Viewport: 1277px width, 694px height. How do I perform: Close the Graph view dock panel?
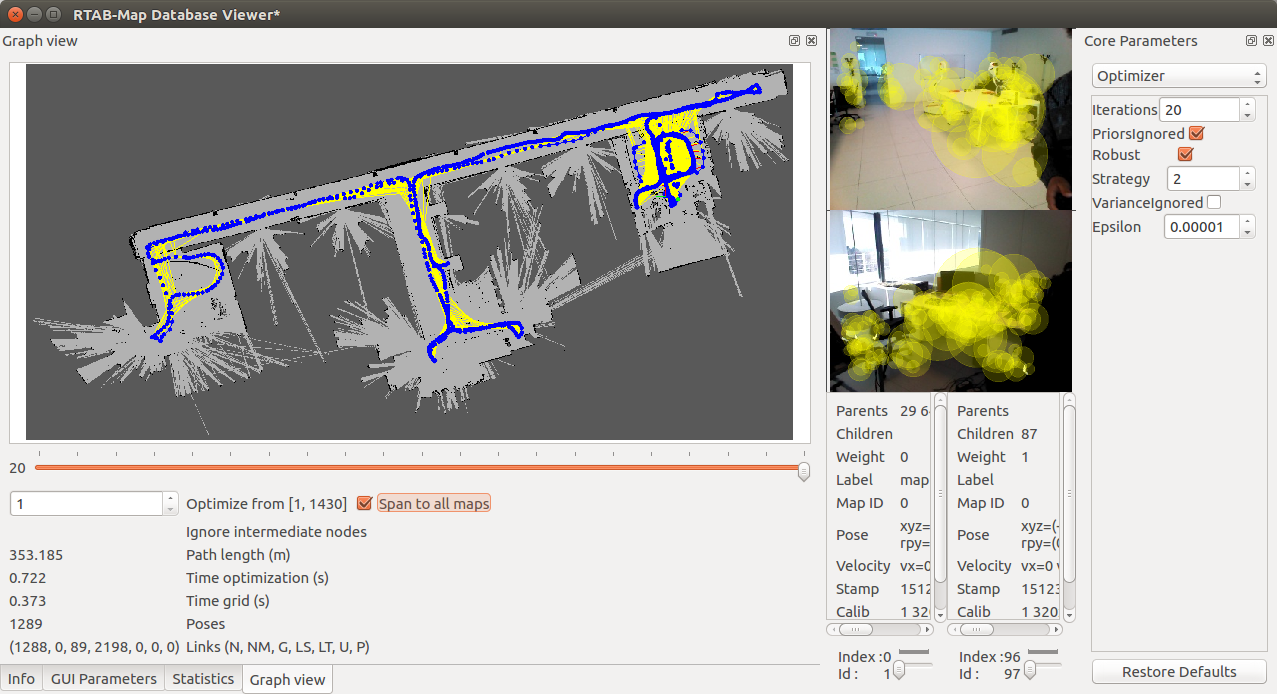click(810, 41)
